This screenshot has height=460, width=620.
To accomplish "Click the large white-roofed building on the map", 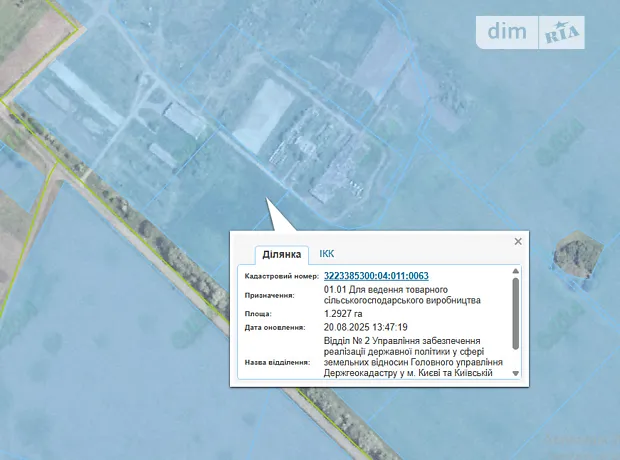I will coord(259,115).
